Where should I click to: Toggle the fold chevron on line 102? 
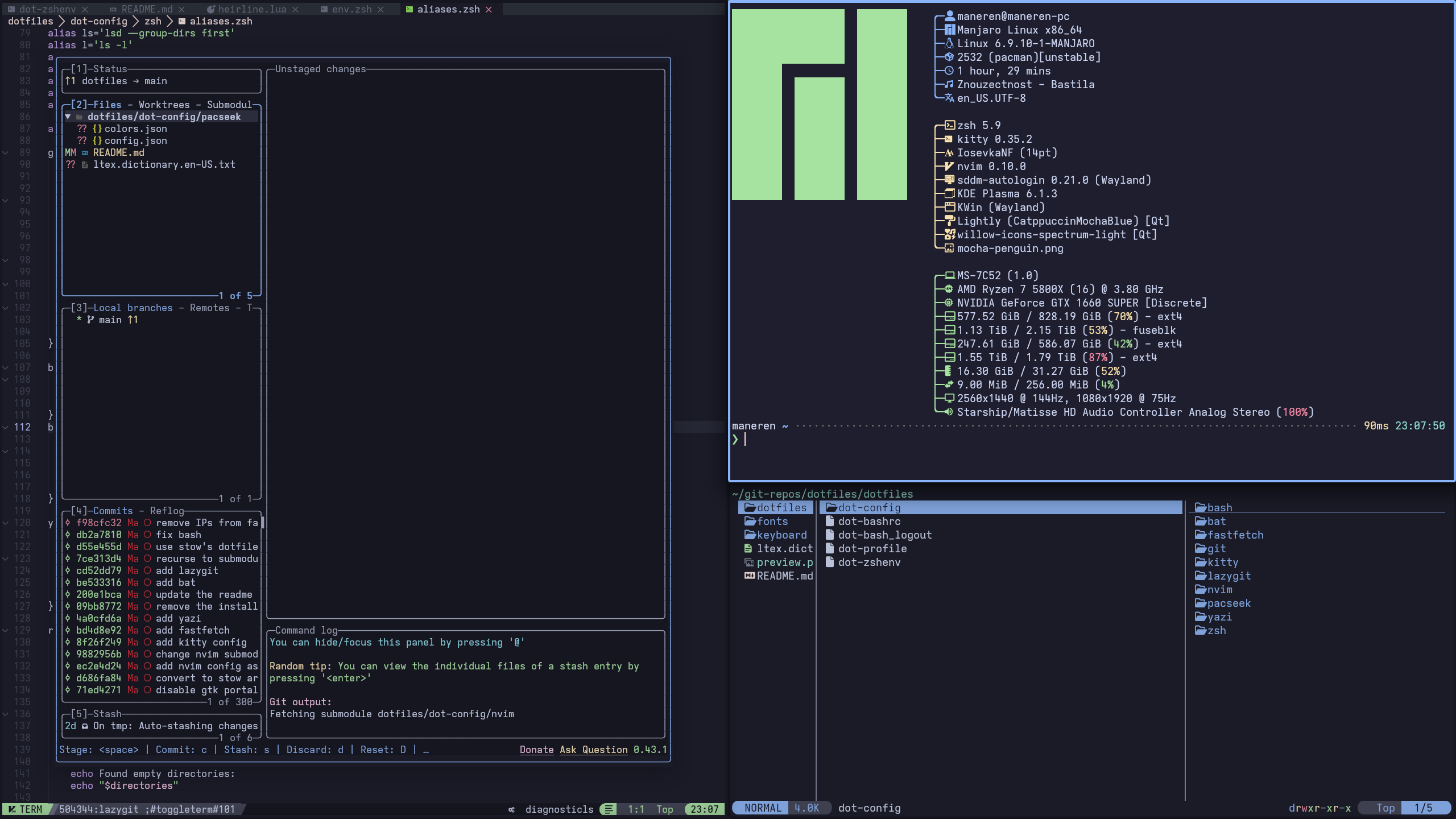pos(5,308)
